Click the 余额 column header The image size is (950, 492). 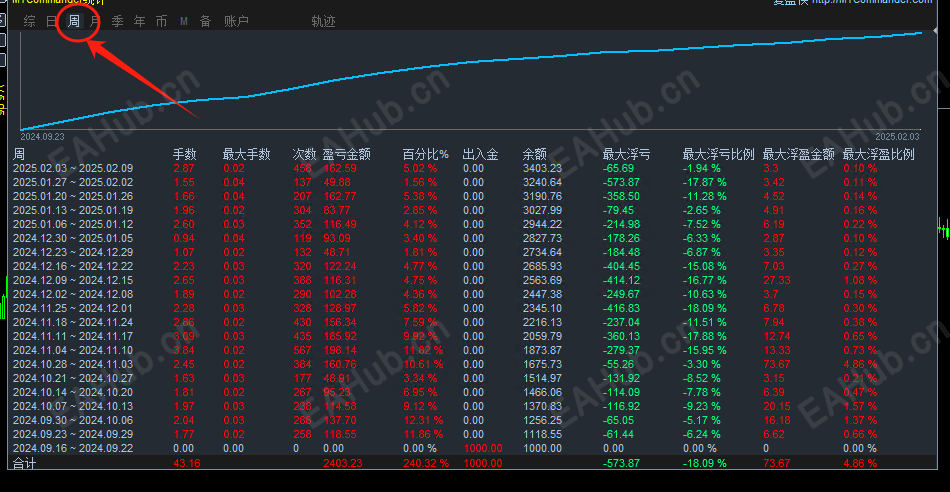pyautogui.click(x=535, y=155)
